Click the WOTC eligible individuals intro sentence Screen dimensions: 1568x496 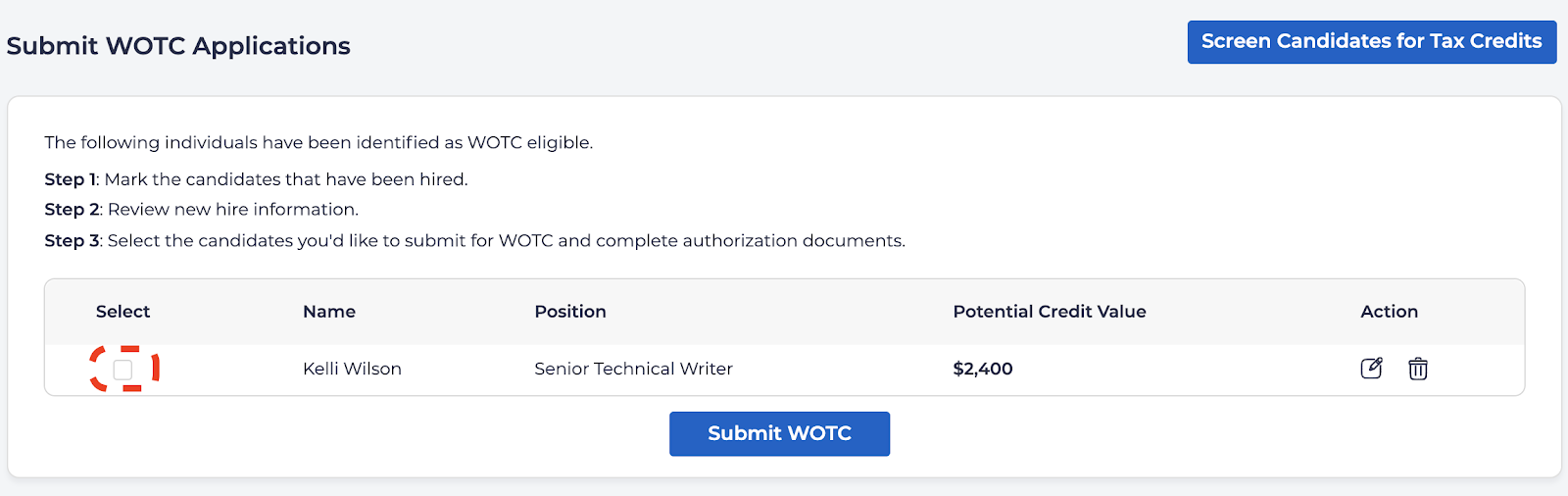coord(318,143)
